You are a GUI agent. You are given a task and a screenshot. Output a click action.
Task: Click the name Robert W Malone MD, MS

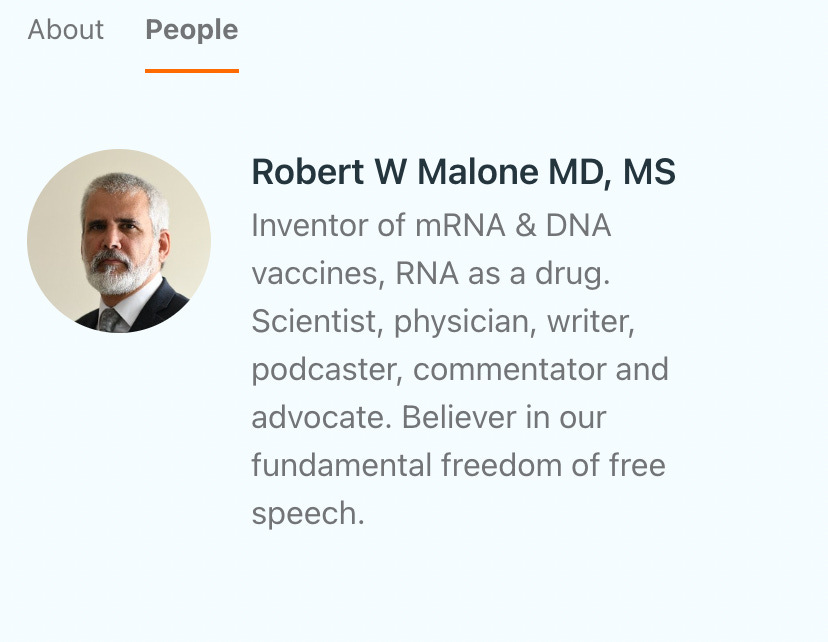(463, 172)
